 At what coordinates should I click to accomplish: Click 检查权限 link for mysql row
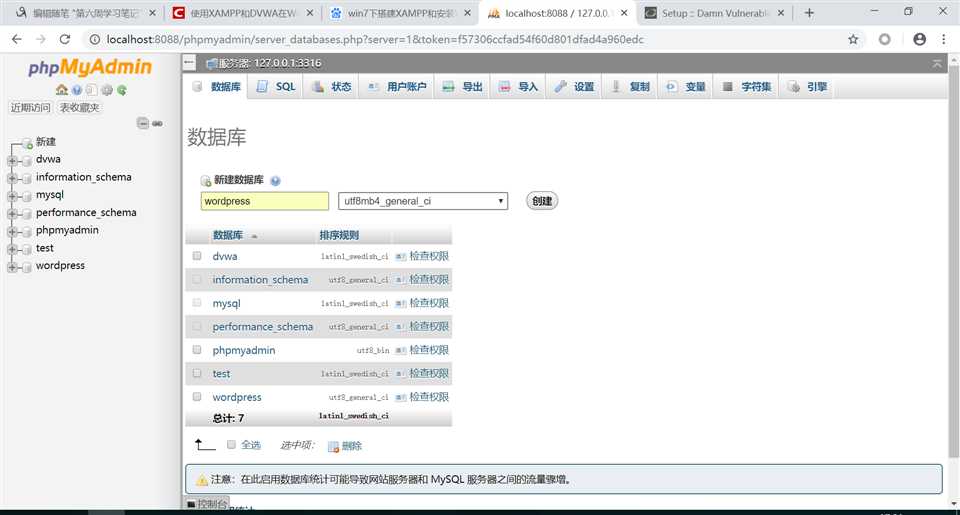(429, 303)
